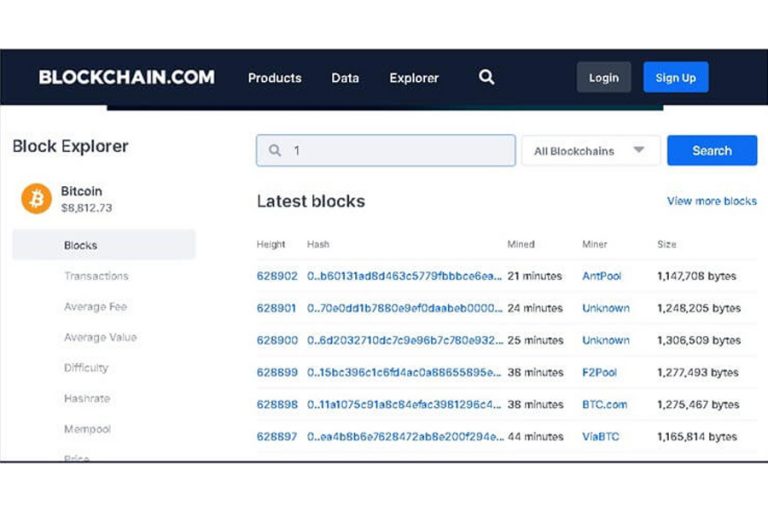Open the Products menu
The width and height of the screenshot is (768, 512).
[x=274, y=78]
